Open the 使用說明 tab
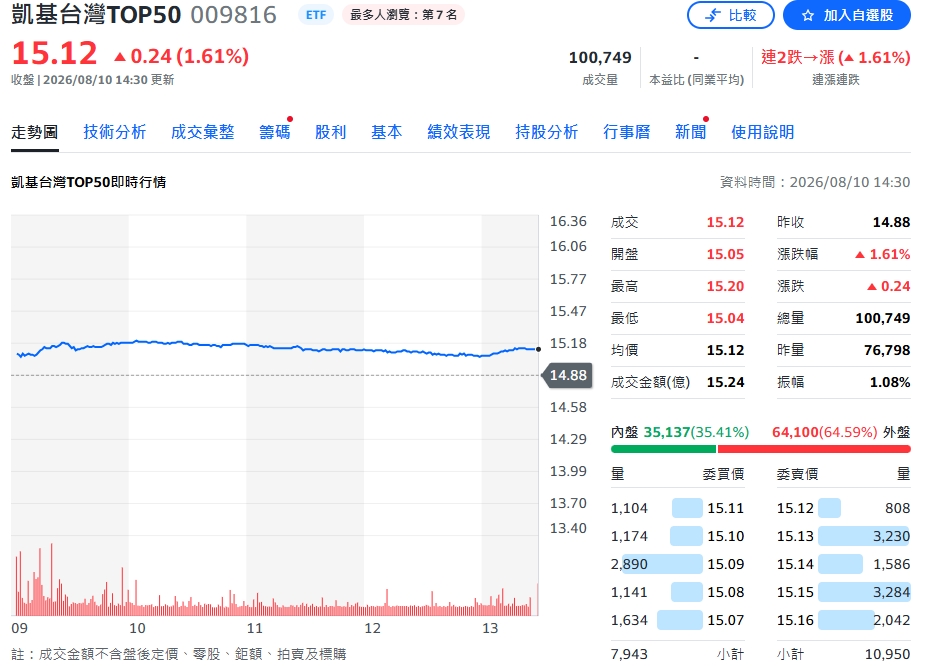The width and height of the screenshot is (929, 666). [763, 132]
